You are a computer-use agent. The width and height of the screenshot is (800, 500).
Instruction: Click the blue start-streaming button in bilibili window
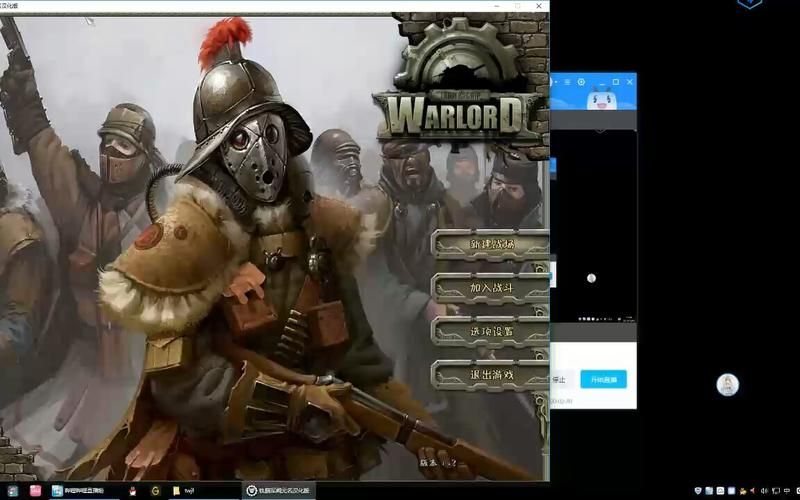pyautogui.click(x=603, y=380)
